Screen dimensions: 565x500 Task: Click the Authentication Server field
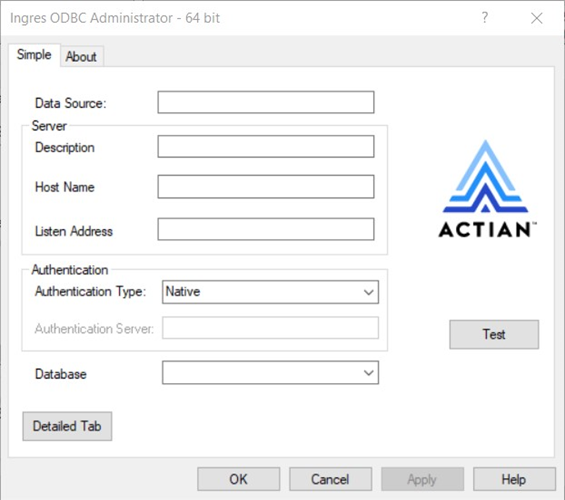[270, 328]
